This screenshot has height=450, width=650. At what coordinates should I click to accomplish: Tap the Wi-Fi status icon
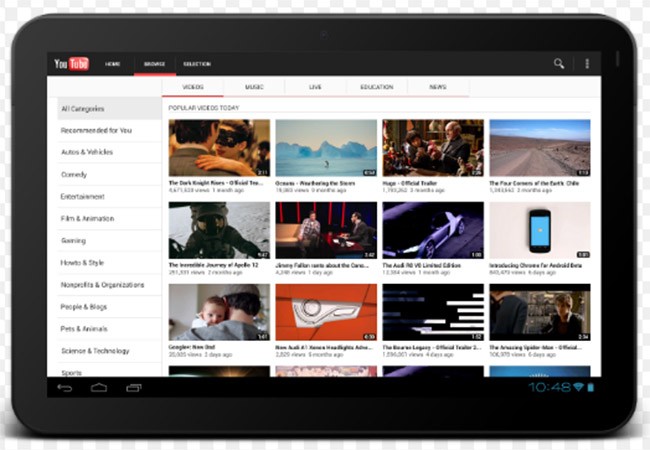578,387
